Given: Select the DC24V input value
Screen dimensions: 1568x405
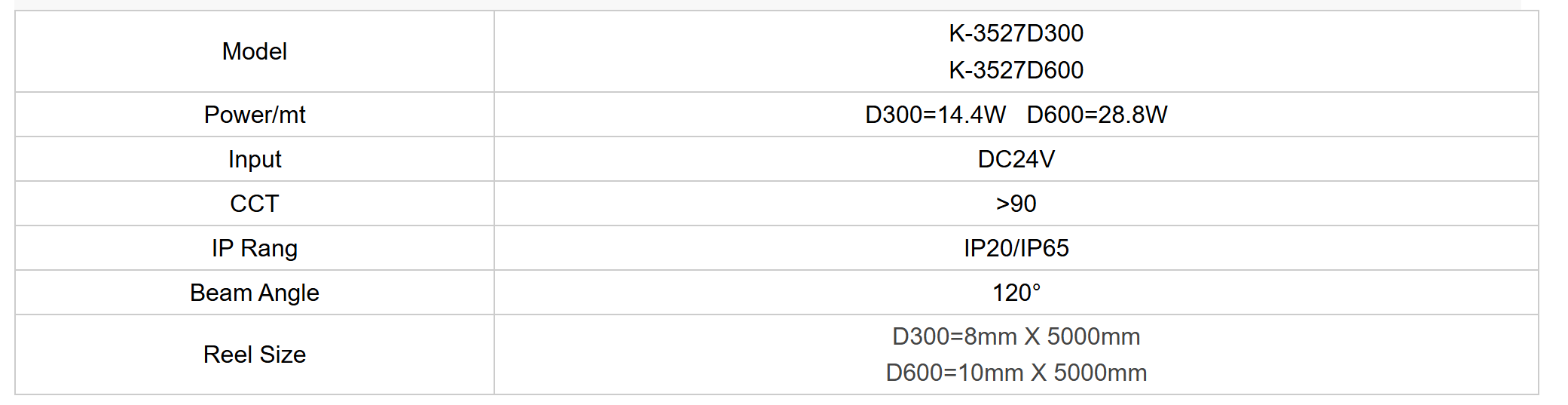Looking at the screenshot, I should pyautogui.click(x=1016, y=159).
